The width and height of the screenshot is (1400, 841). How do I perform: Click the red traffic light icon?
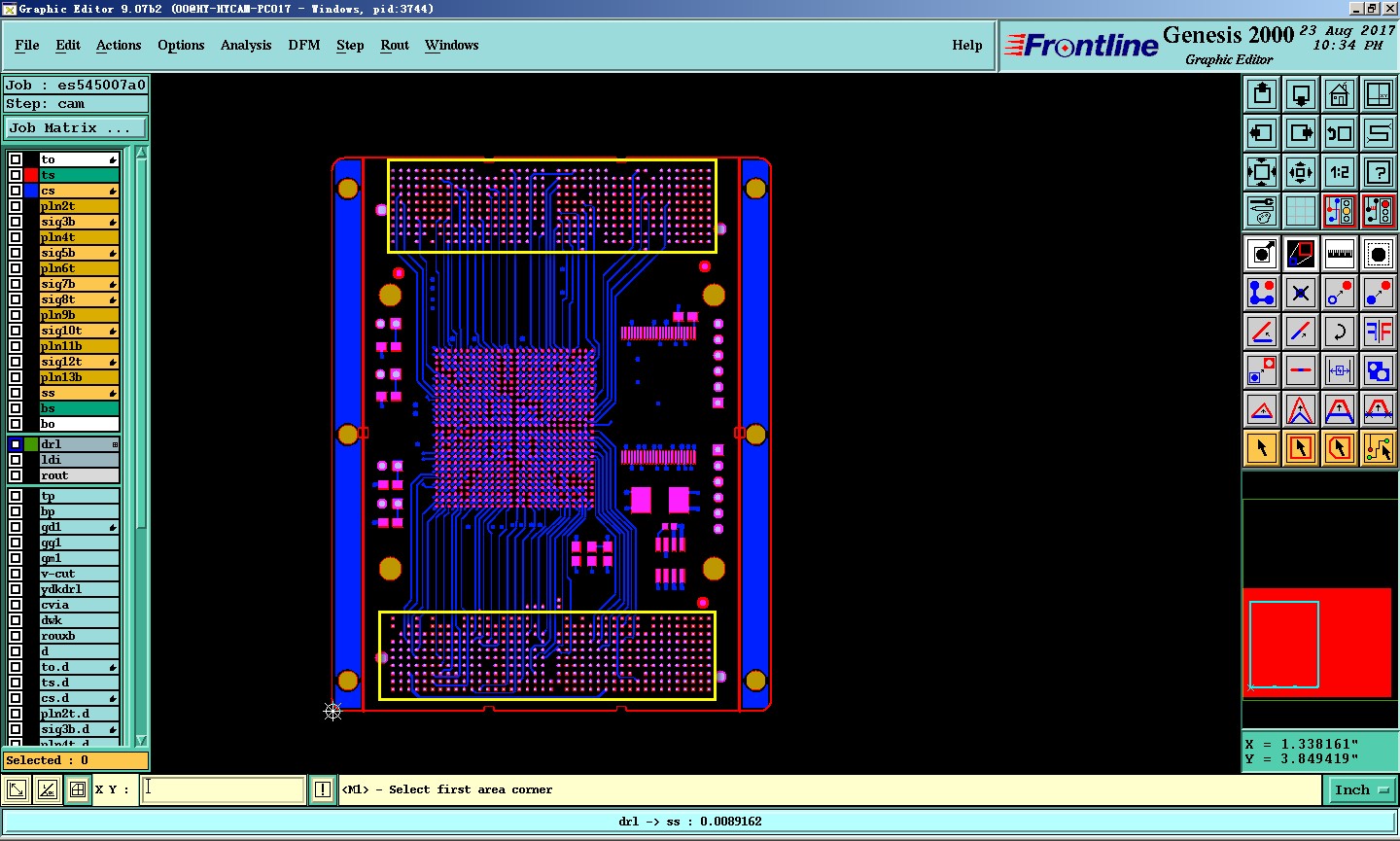(x=1379, y=211)
